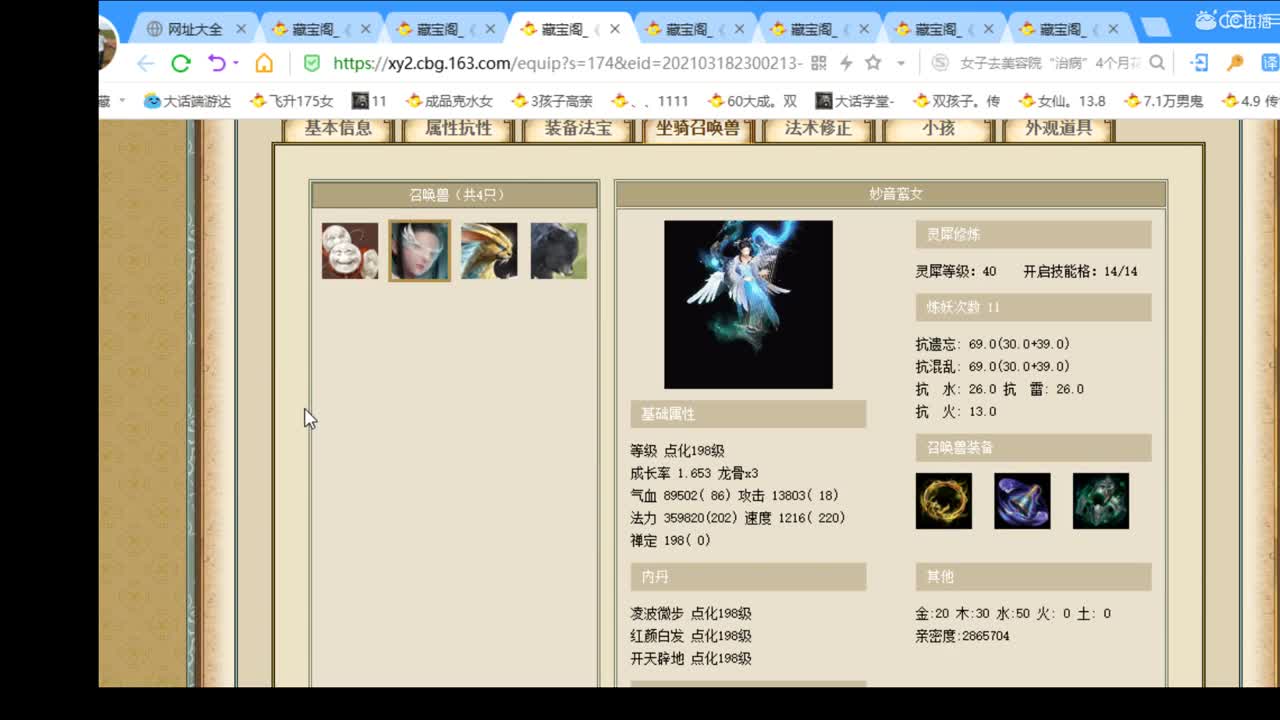Click the 亲密度:2865704 value

962,636
